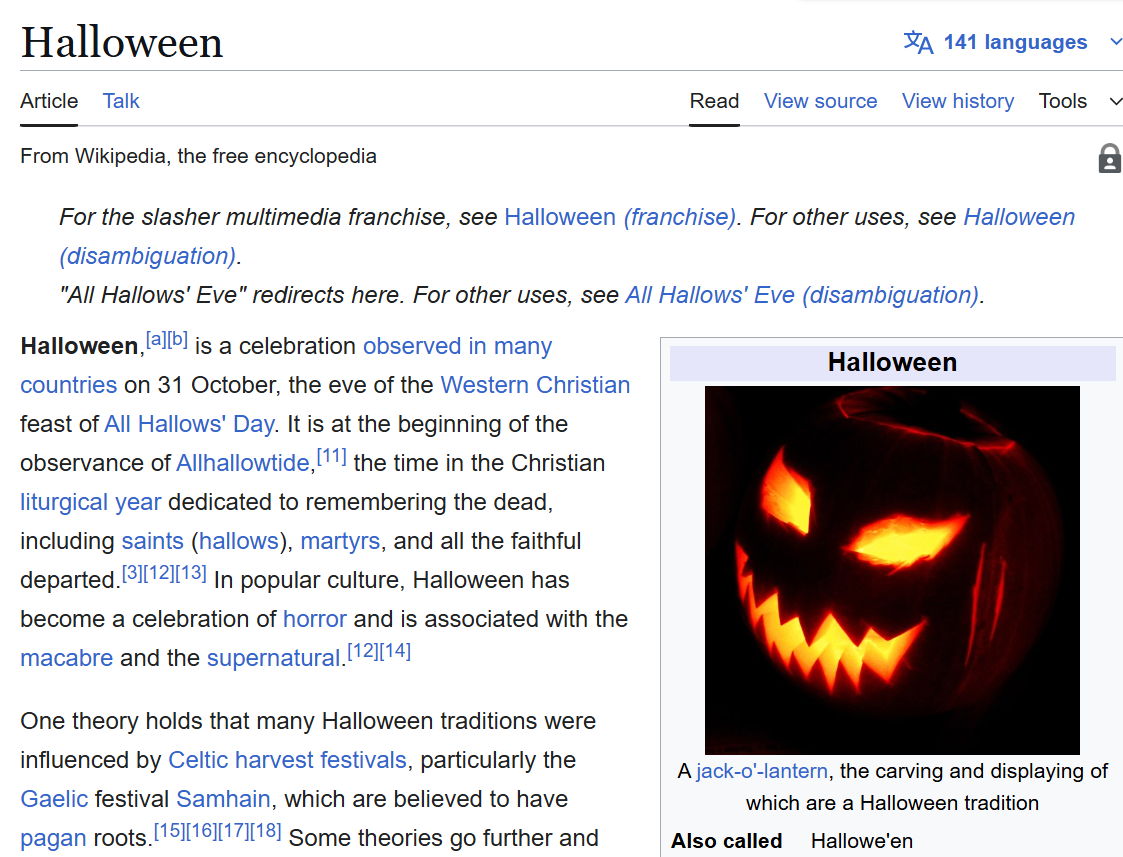Follow the horror link
This screenshot has width=1123, height=857.
click(x=314, y=619)
